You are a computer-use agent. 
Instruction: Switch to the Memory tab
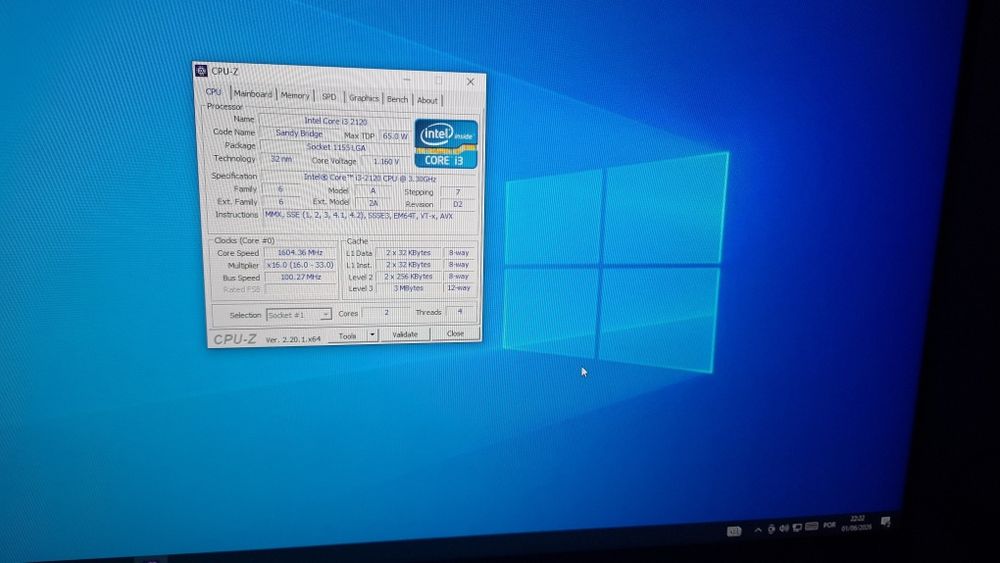click(x=295, y=96)
